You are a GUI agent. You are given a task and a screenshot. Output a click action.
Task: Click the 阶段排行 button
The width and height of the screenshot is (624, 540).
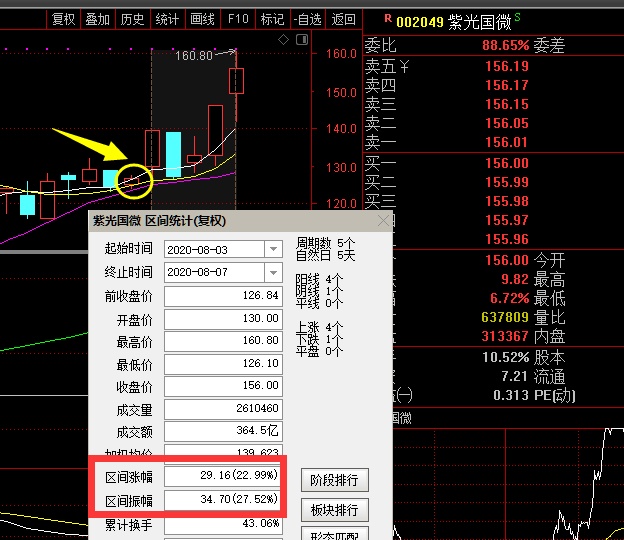pos(334,480)
